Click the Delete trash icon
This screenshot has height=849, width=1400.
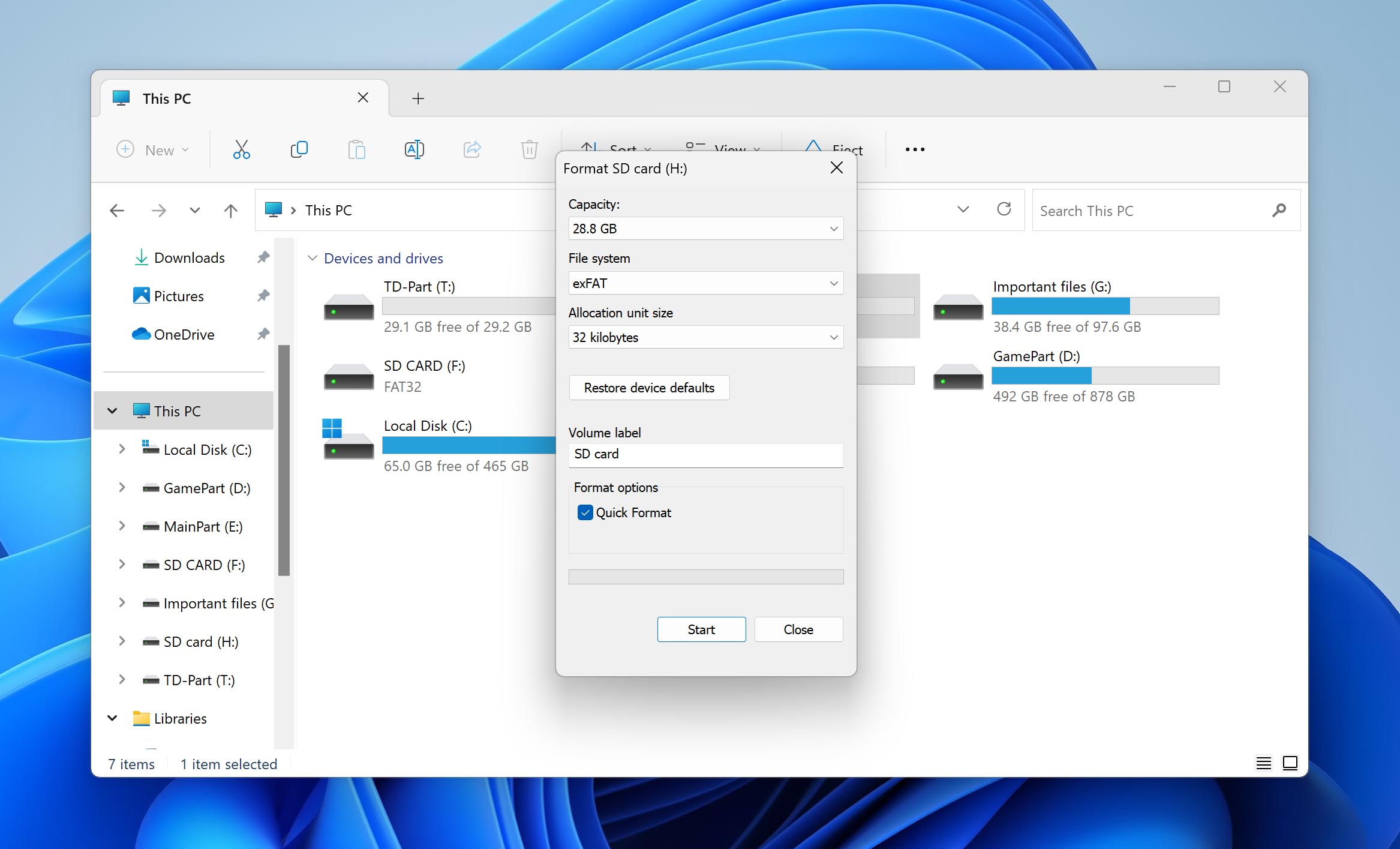[529, 149]
